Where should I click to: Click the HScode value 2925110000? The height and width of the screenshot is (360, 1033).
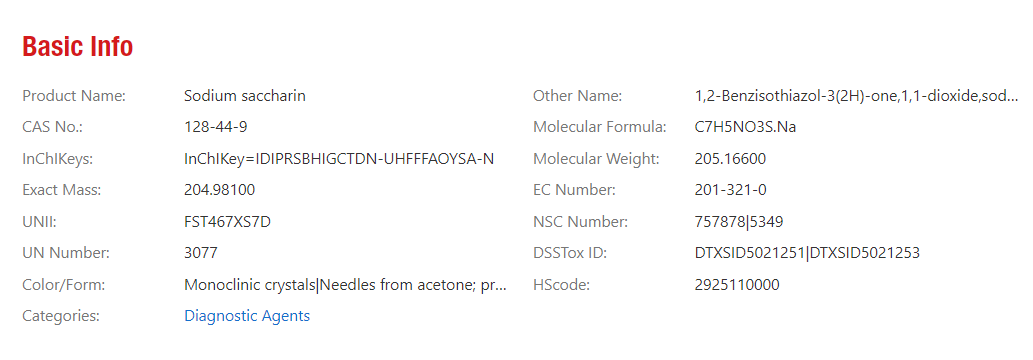pyautogui.click(x=737, y=285)
